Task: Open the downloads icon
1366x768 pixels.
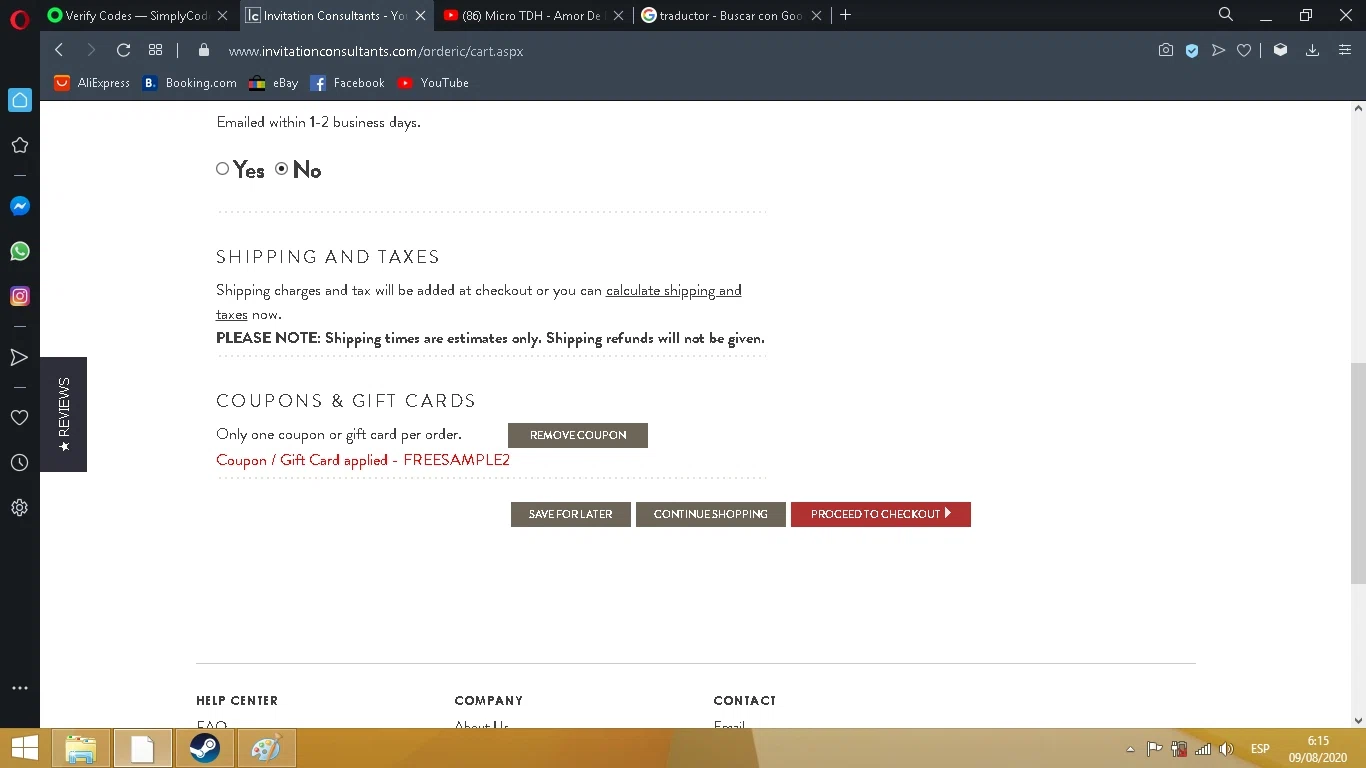Action: coord(1312,50)
